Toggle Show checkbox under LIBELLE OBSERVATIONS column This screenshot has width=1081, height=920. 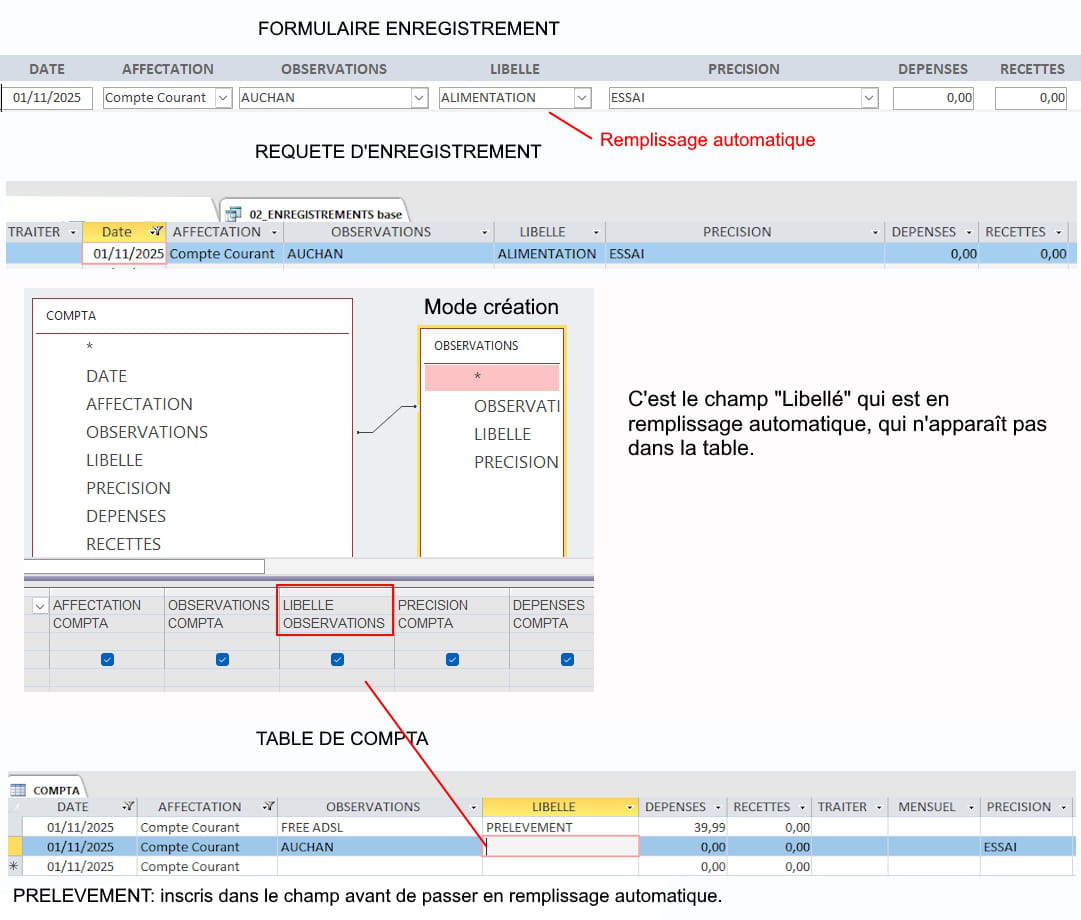click(x=337, y=659)
